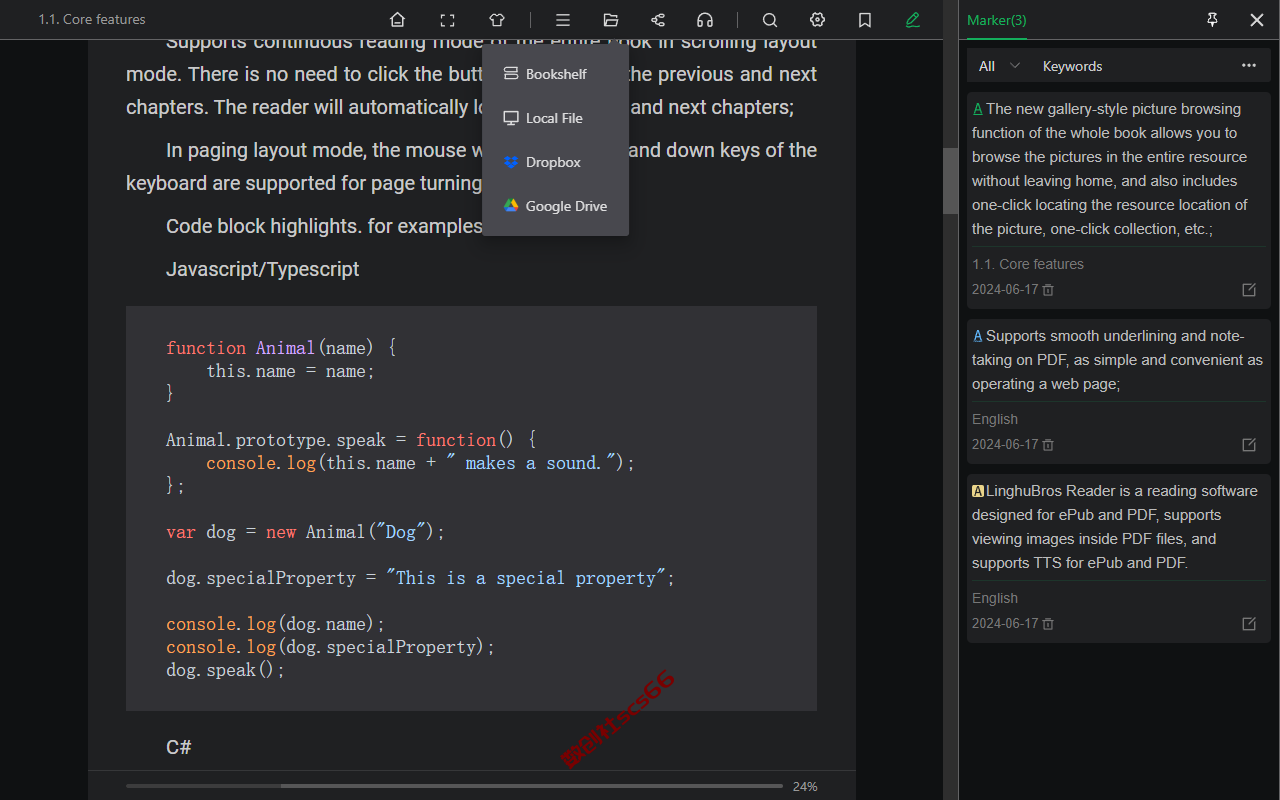Click the code line 'this.name = name;'
Screen dimensions: 1280x800
(x=290, y=371)
